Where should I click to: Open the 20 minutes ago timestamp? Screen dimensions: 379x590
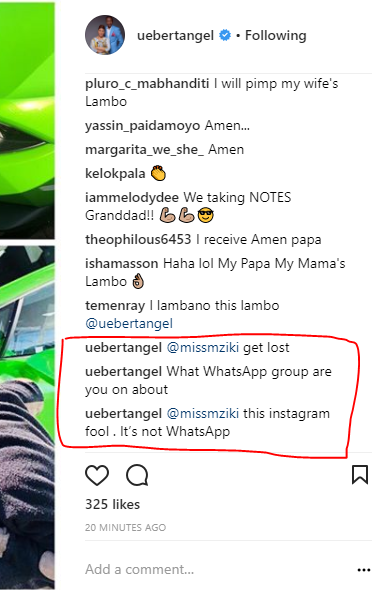(125, 528)
